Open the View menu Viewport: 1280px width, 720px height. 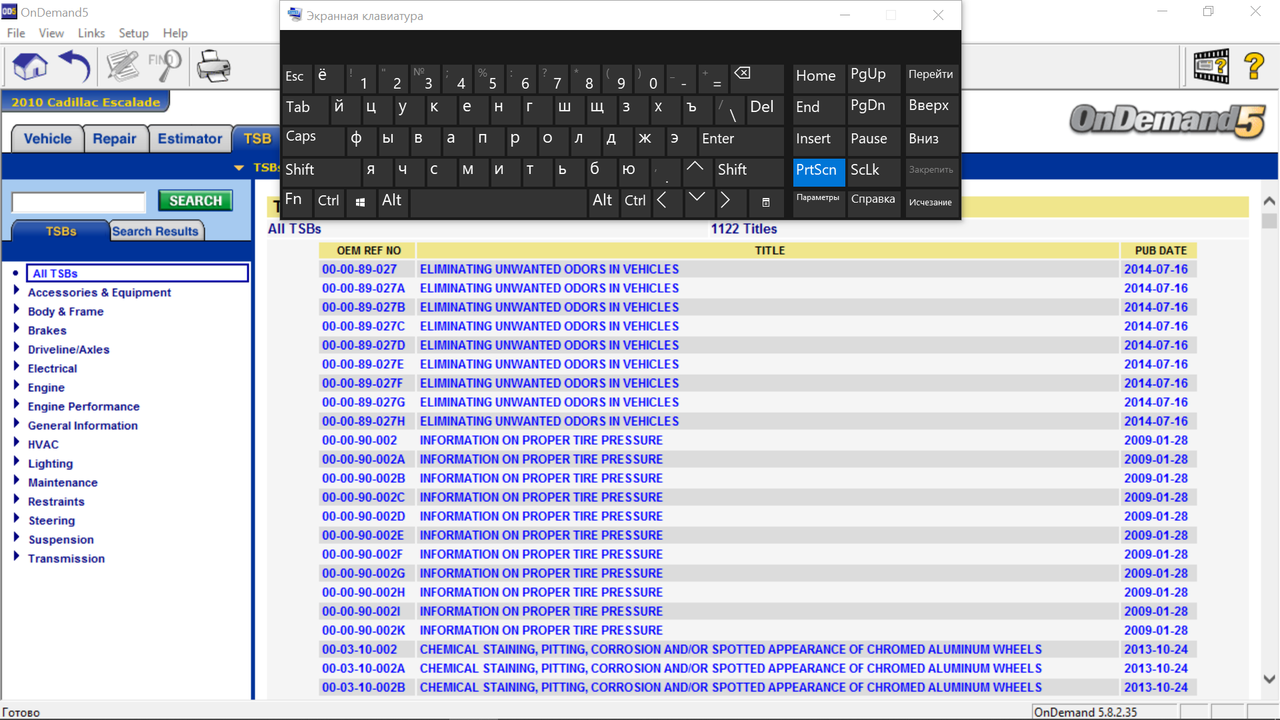pos(51,33)
